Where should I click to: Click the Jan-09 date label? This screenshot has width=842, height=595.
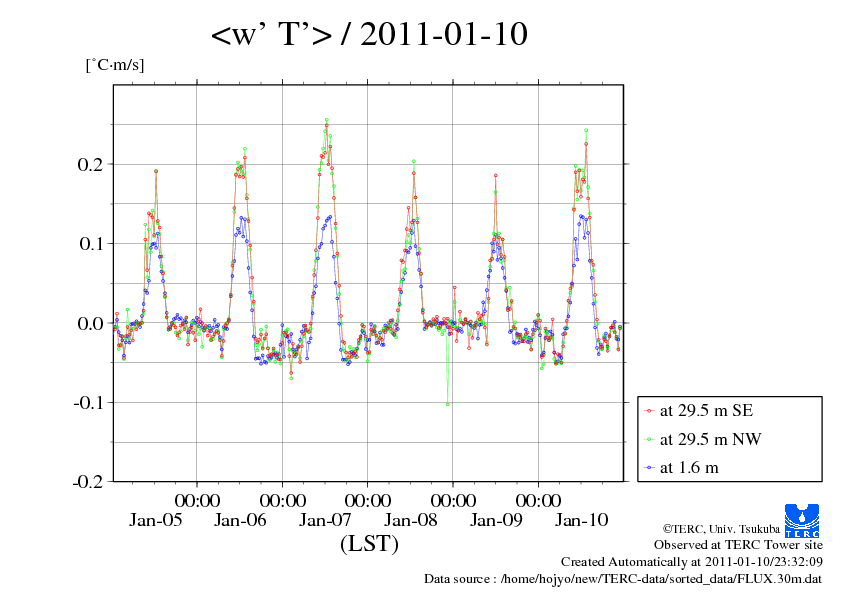[496, 520]
